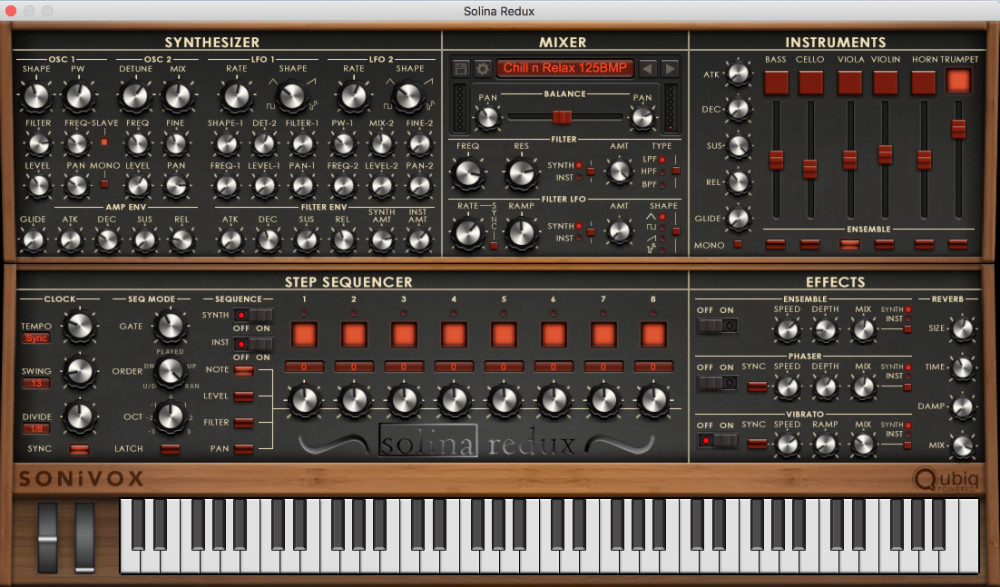
Task: Open settings with the gear icon
Action: 483,68
